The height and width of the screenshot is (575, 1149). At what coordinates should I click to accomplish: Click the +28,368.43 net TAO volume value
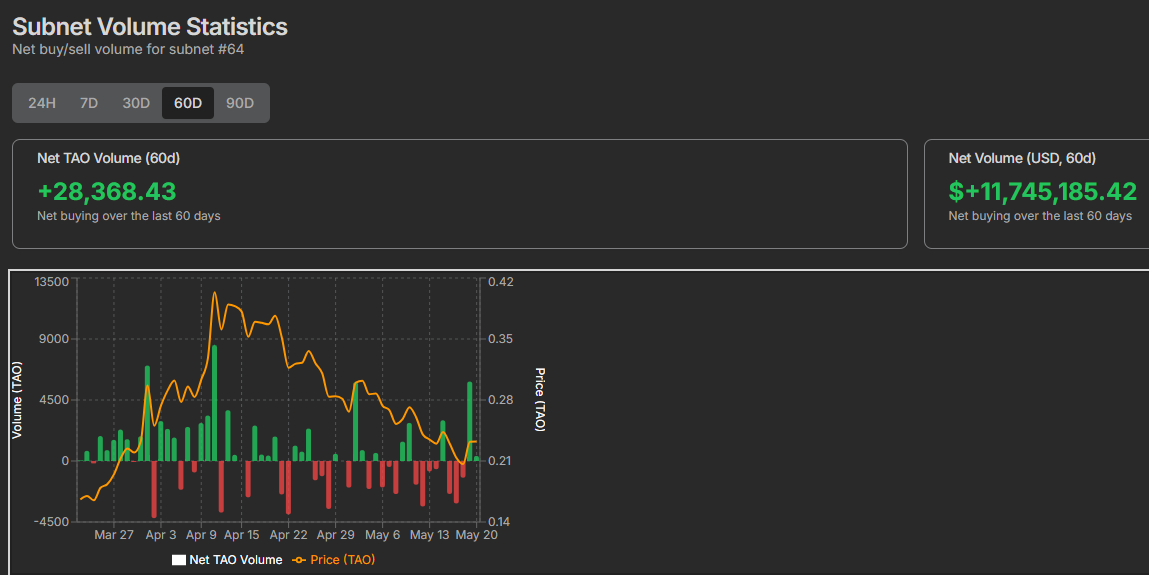(107, 191)
